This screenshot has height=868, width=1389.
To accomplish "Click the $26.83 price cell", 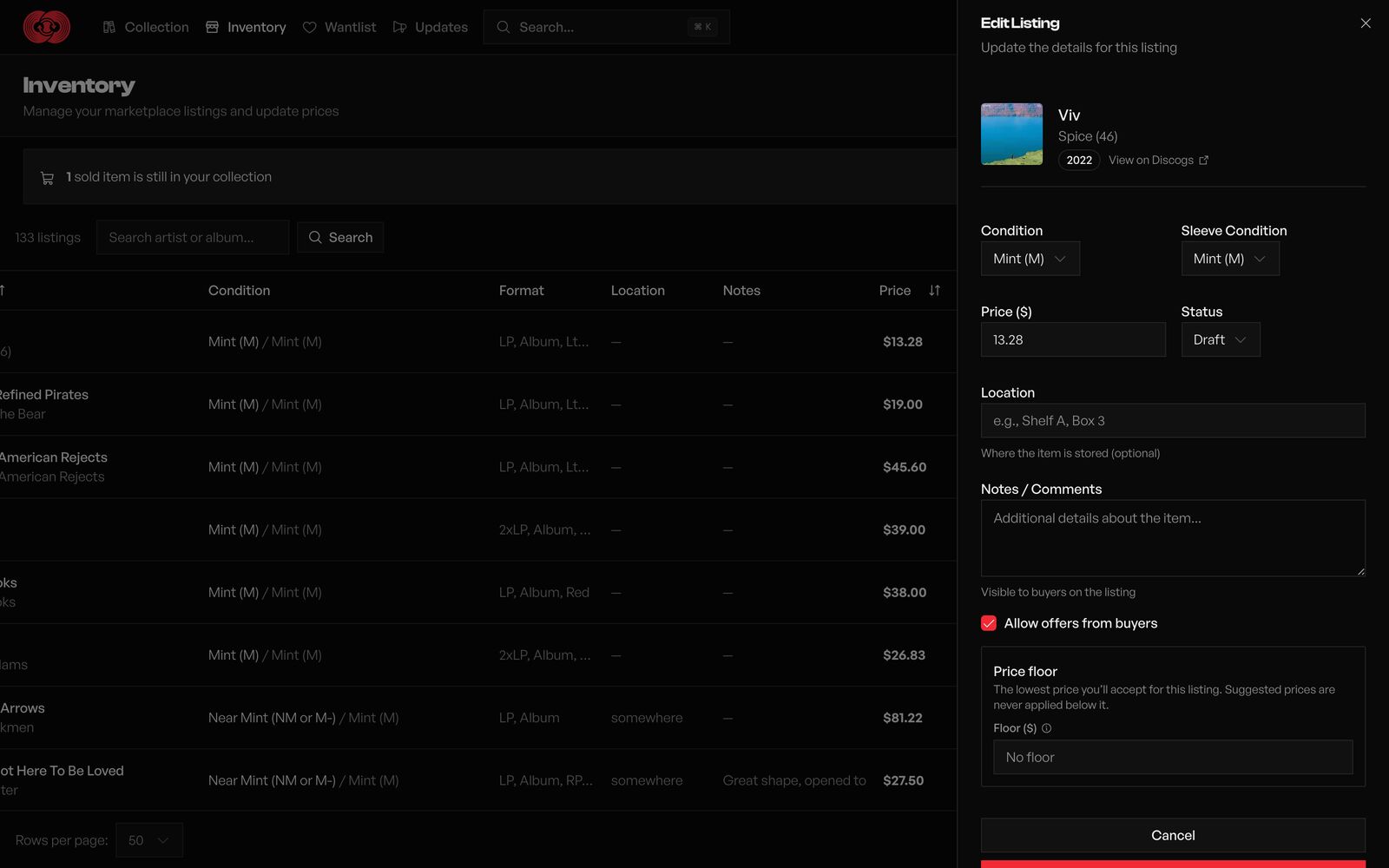I will click(904, 655).
